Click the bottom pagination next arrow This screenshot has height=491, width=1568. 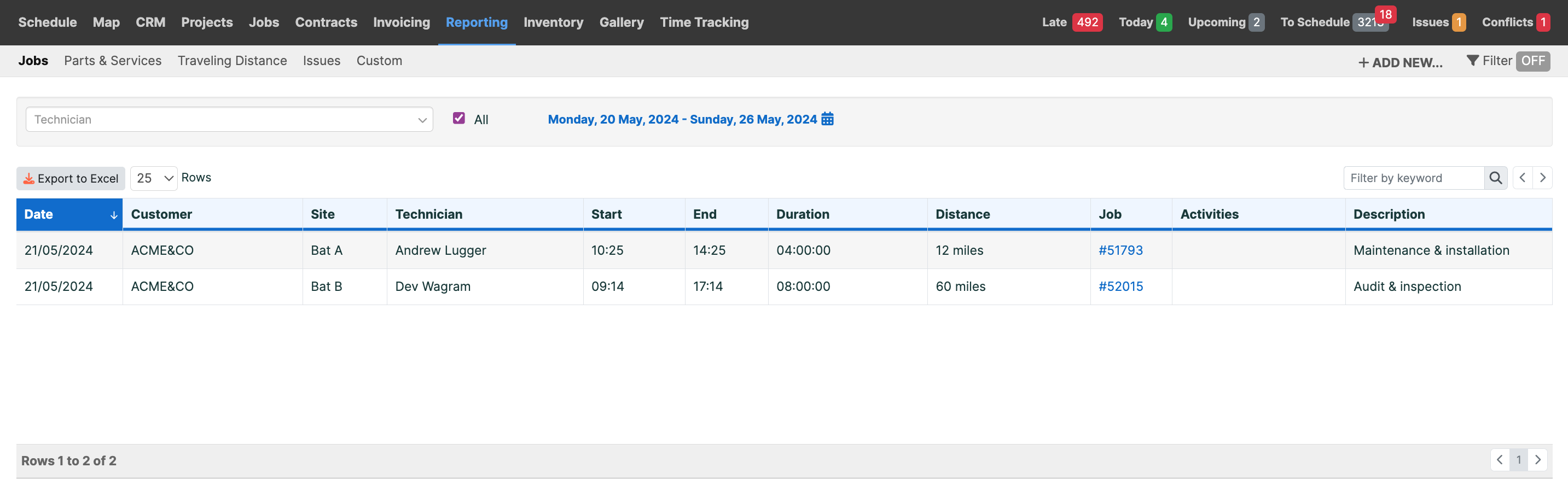click(1537, 460)
